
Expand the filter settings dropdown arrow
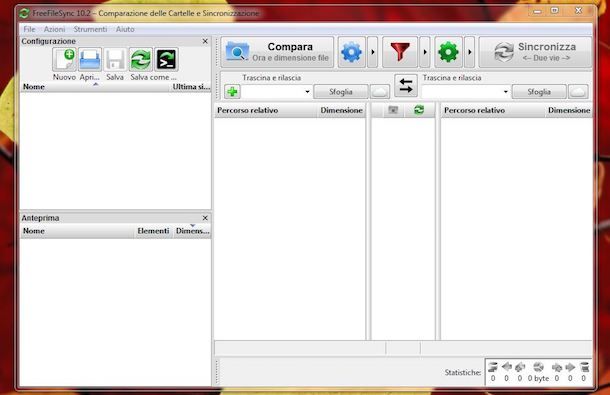pyautogui.click(x=425, y=52)
